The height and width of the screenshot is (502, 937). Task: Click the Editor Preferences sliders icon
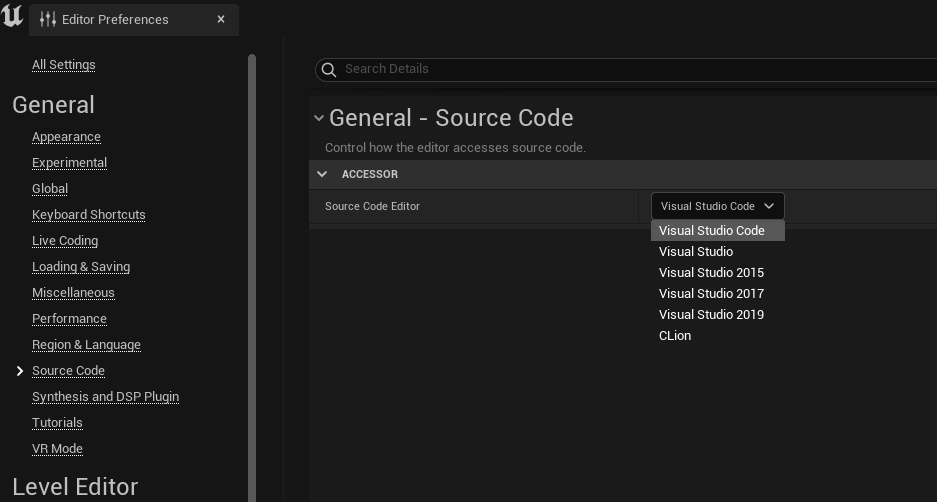48,20
